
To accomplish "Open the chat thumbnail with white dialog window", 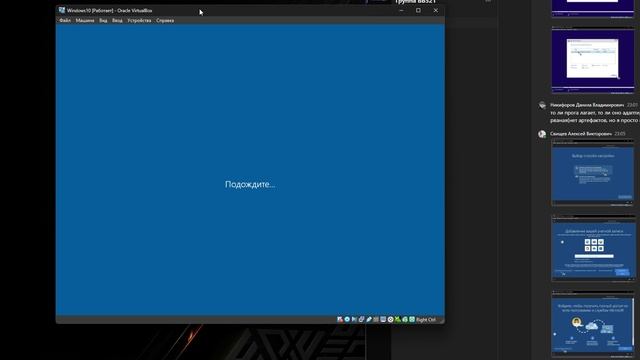I will pyautogui.click(x=593, y=60).
